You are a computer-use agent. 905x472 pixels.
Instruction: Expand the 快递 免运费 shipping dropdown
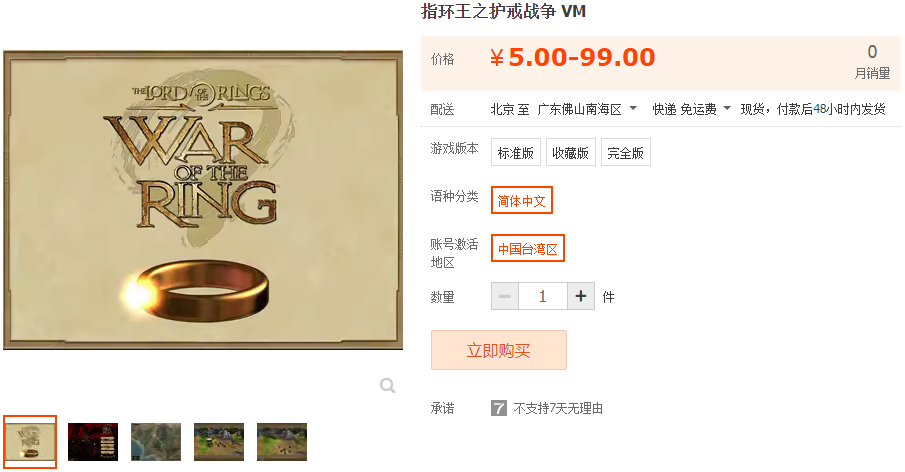[691, 109]
